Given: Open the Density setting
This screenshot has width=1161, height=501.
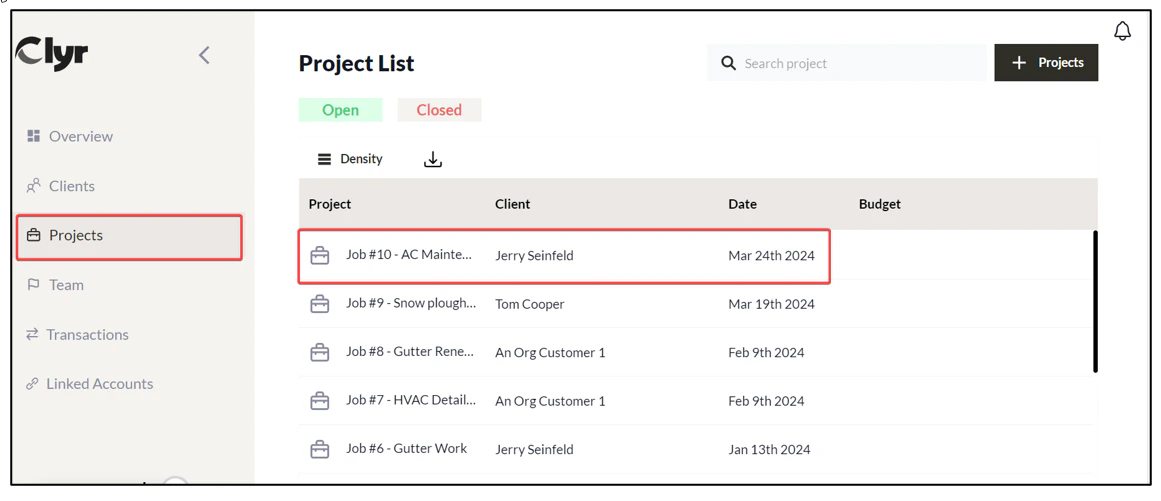Looking at the screenshot, I should point(350,158).
